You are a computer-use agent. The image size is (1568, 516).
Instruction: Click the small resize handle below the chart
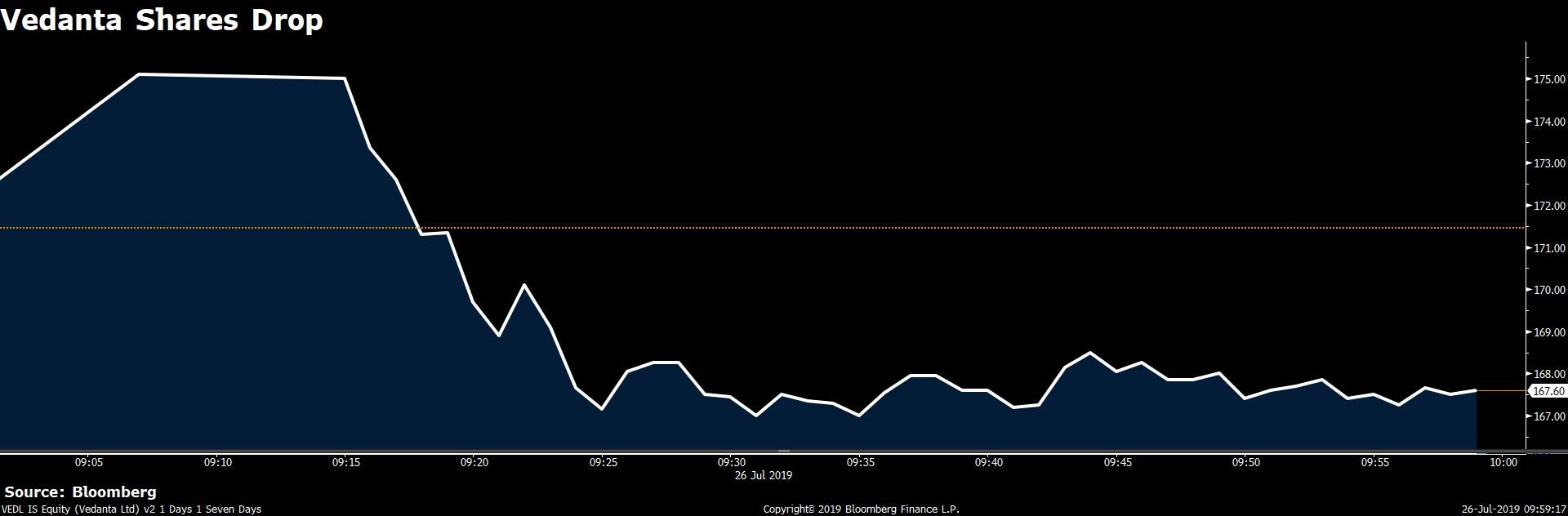point(783,451)
